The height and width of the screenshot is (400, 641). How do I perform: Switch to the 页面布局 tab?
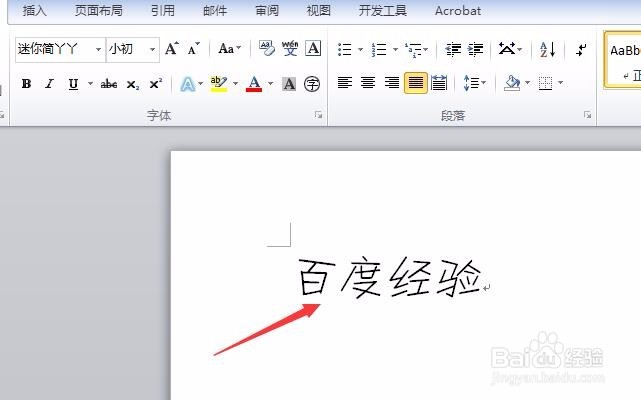[x=99, y=10]
